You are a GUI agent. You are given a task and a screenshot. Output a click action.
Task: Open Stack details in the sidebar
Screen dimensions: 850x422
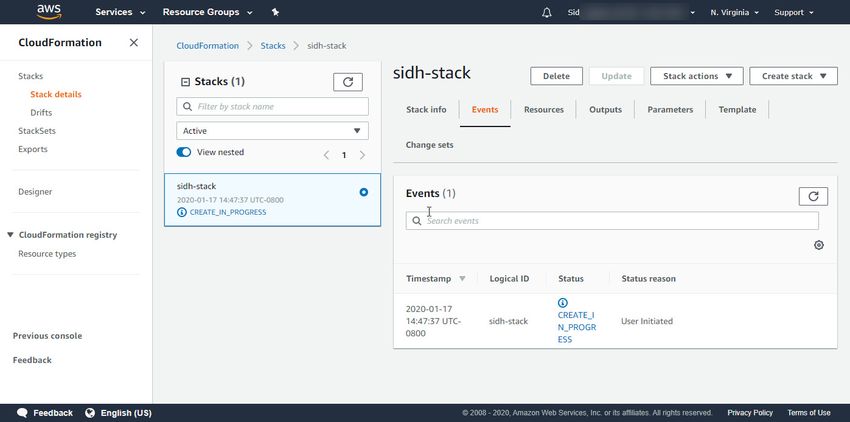click(56, 94)
